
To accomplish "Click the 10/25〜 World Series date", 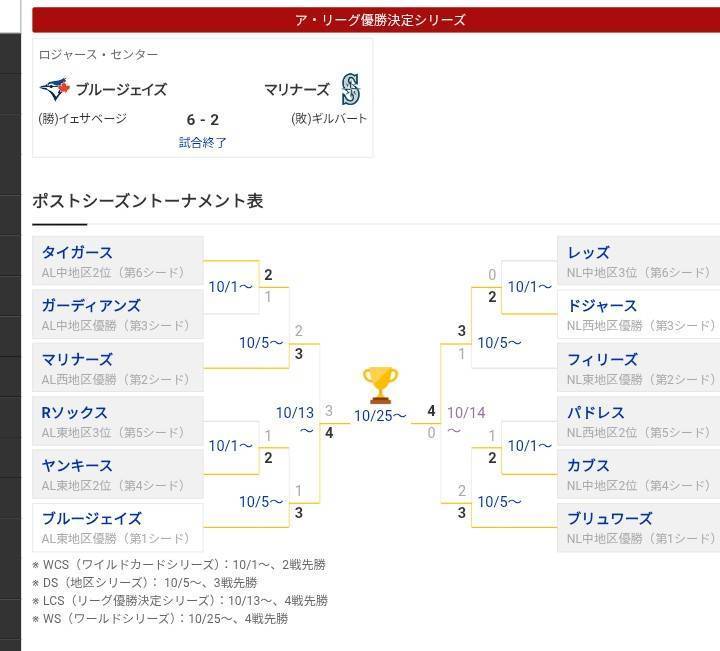I will click(380, 416).
